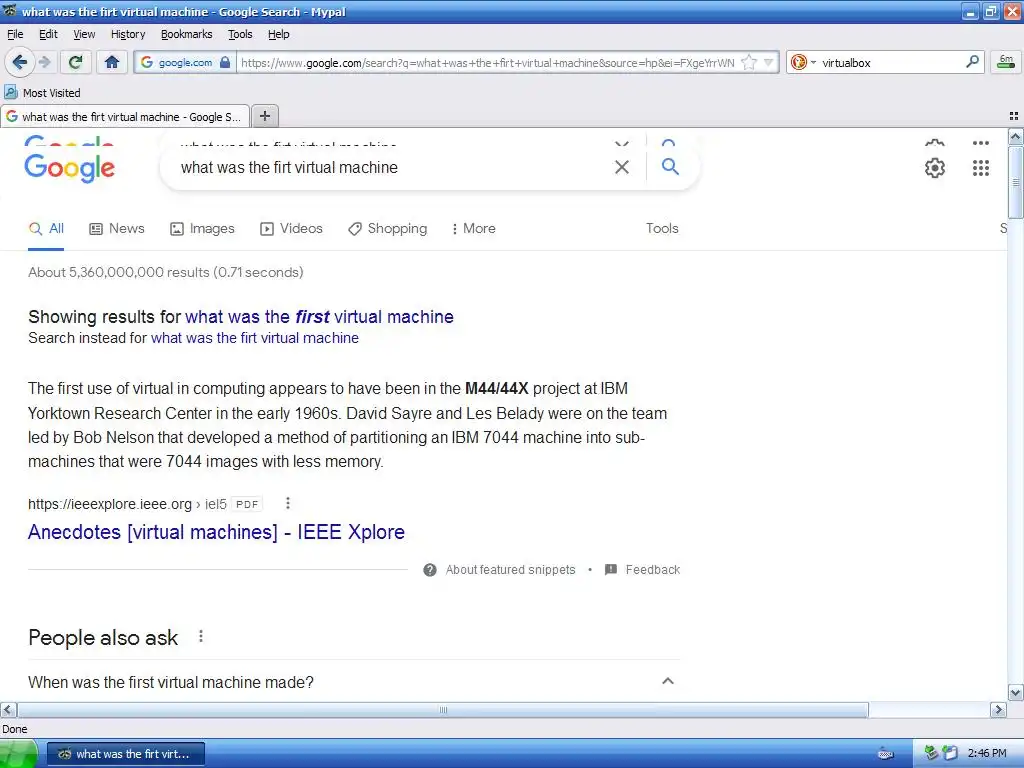Viewport: 1024px width, 768px height.
Task: Clear the Google search box with X
Action: tap(622, 167)
